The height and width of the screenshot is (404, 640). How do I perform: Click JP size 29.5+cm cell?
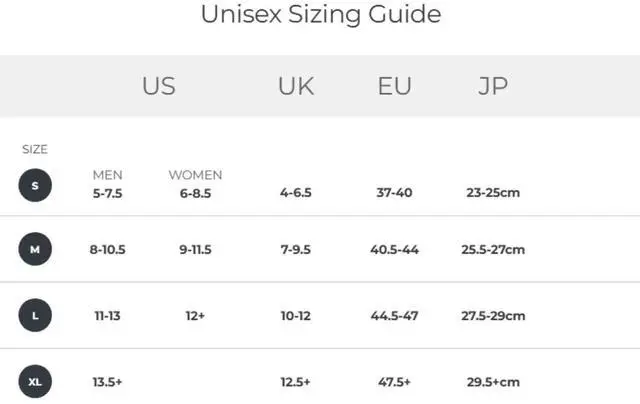[x=492, y=381]
